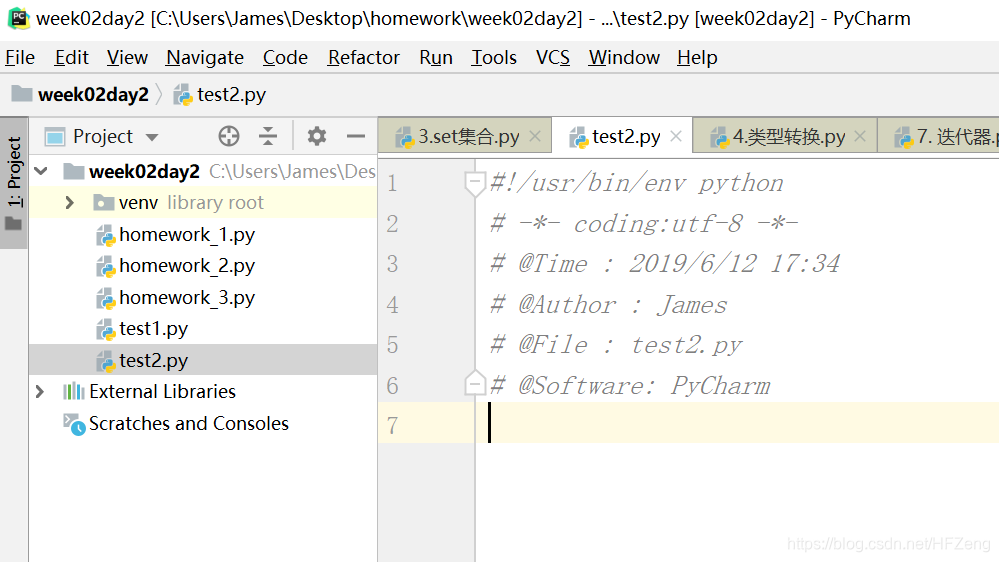Click line number 3 in the gutter

tap(392, 264)
